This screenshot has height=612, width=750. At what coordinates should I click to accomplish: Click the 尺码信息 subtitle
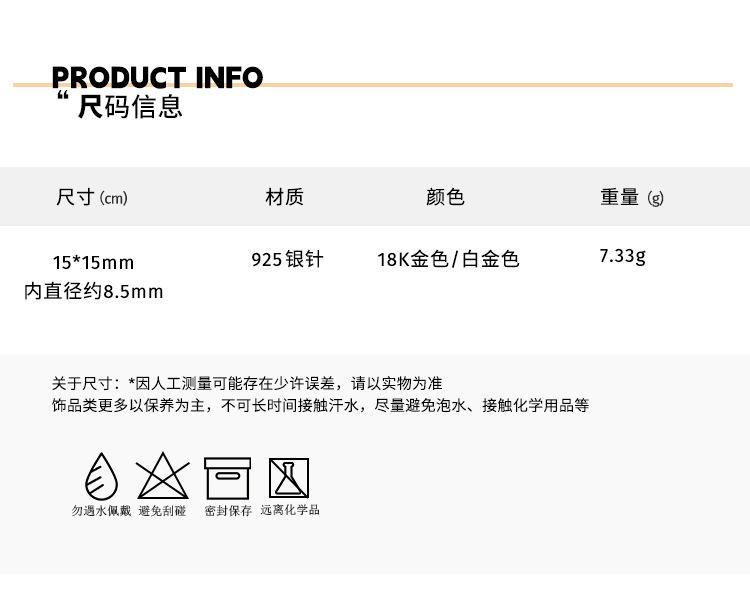130,106
